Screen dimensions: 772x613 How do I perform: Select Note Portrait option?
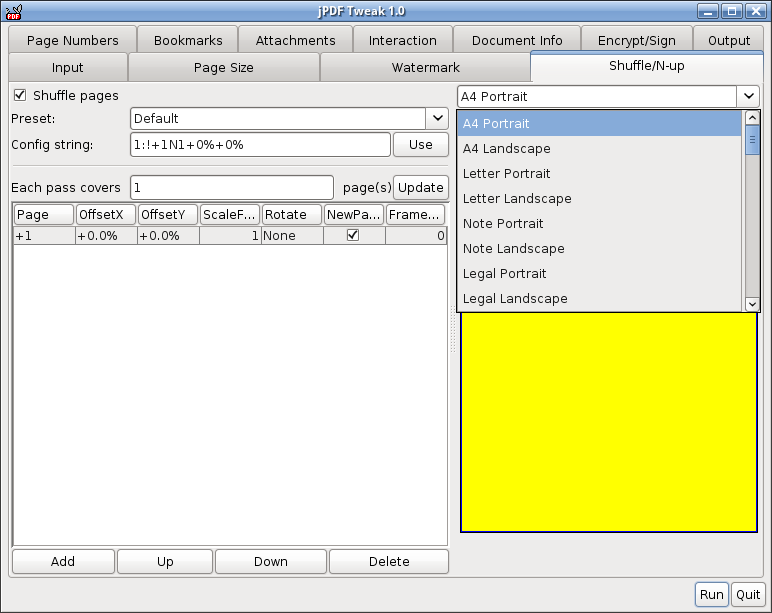pyautogui.click(x=599, y=224)
